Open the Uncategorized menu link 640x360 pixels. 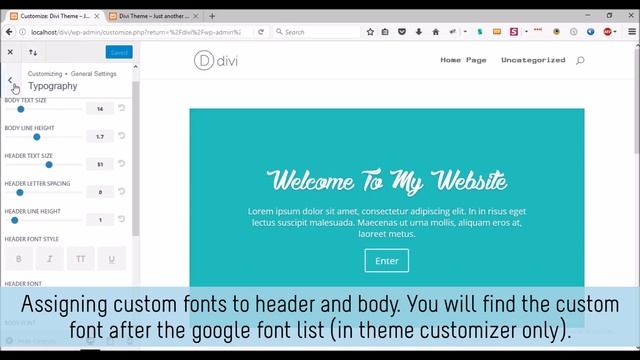coord(533,60)
